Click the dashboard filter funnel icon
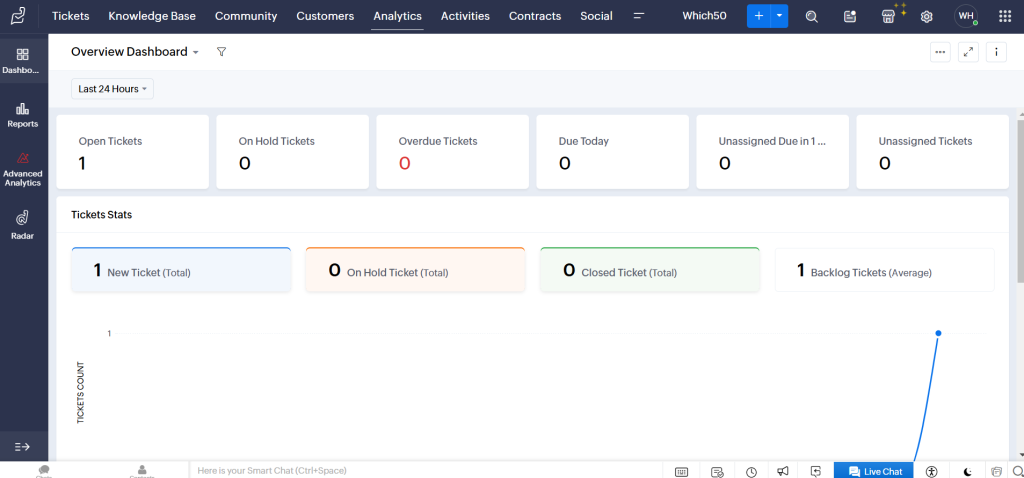The width and height of the screenshot is (1024, 478). (x=222, y=52)
